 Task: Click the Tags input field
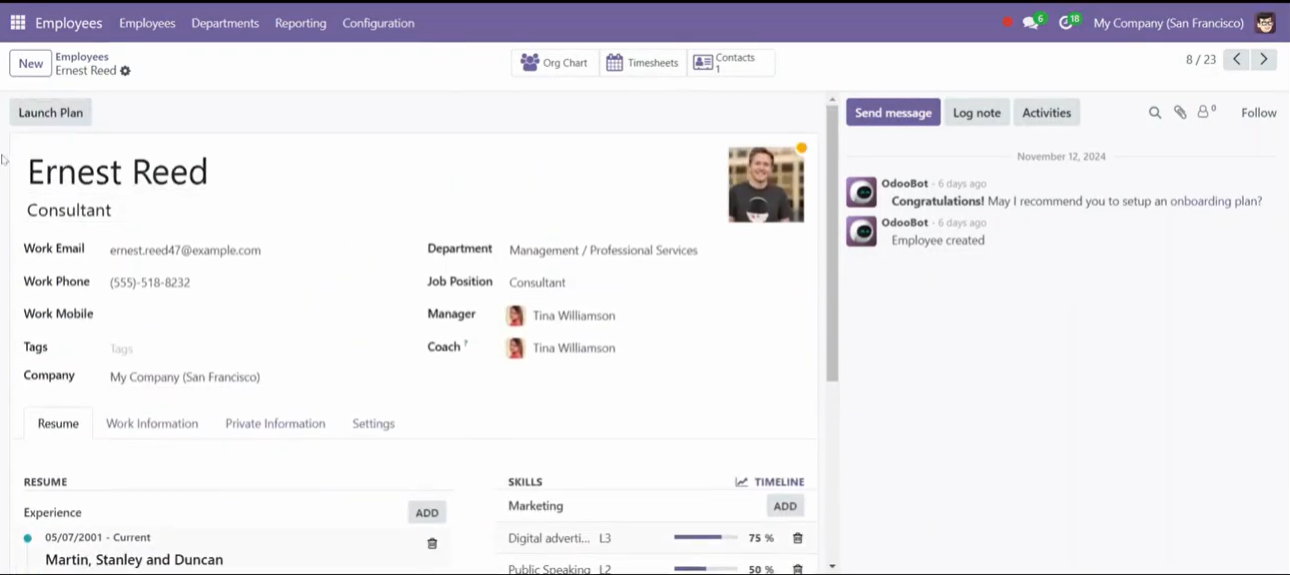tap(255, 348)
